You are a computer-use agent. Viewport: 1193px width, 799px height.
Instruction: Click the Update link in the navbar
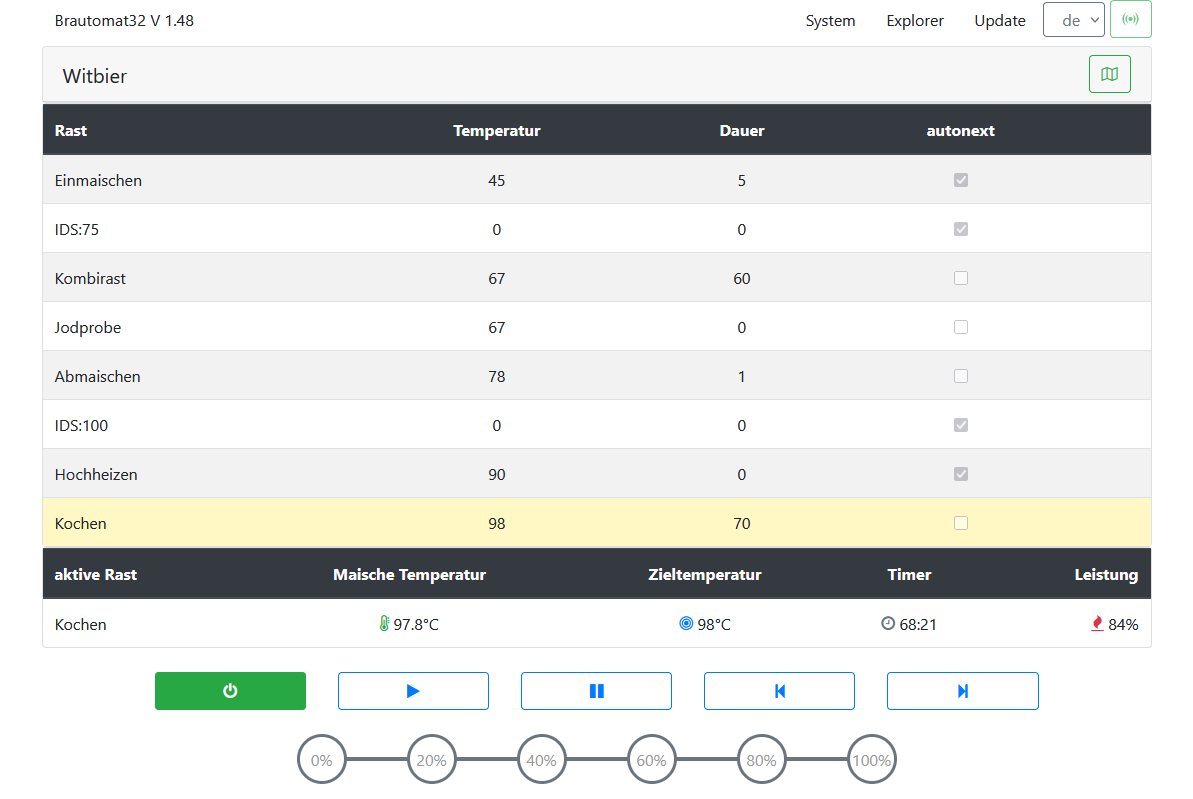[x=999, y=21]
